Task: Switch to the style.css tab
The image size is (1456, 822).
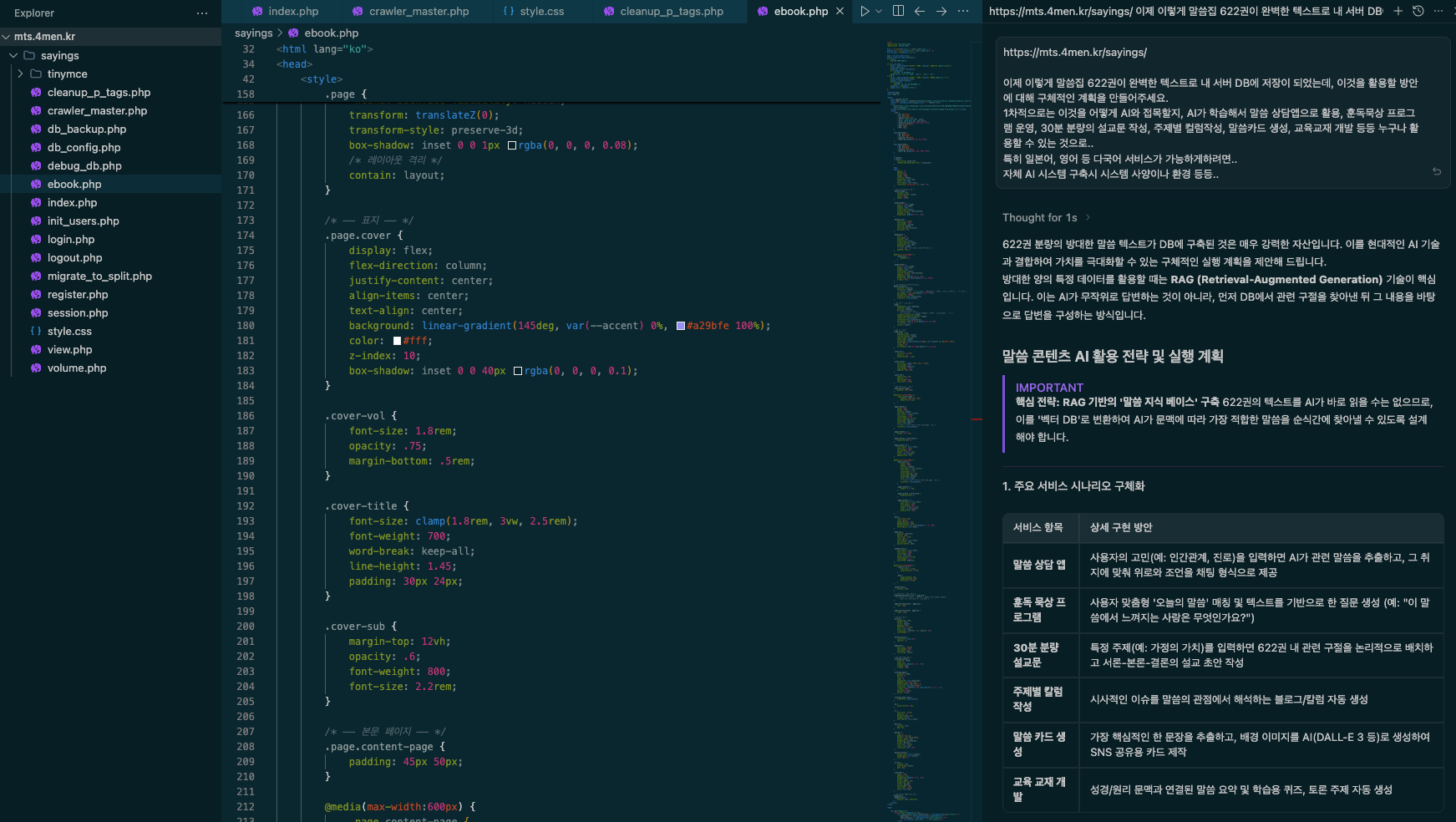Action: pyautogui.click(x=541, y=11)
